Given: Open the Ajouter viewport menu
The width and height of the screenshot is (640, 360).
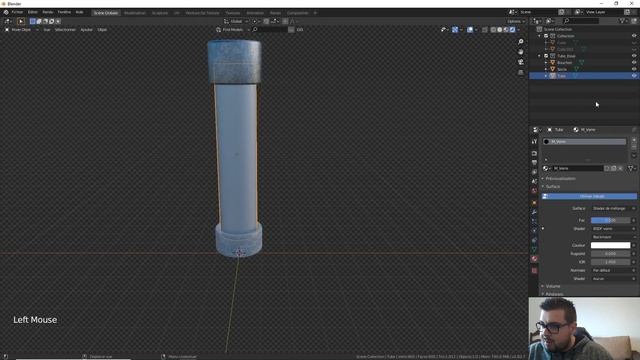Looking at the screenshot, I should coord(86,30).
